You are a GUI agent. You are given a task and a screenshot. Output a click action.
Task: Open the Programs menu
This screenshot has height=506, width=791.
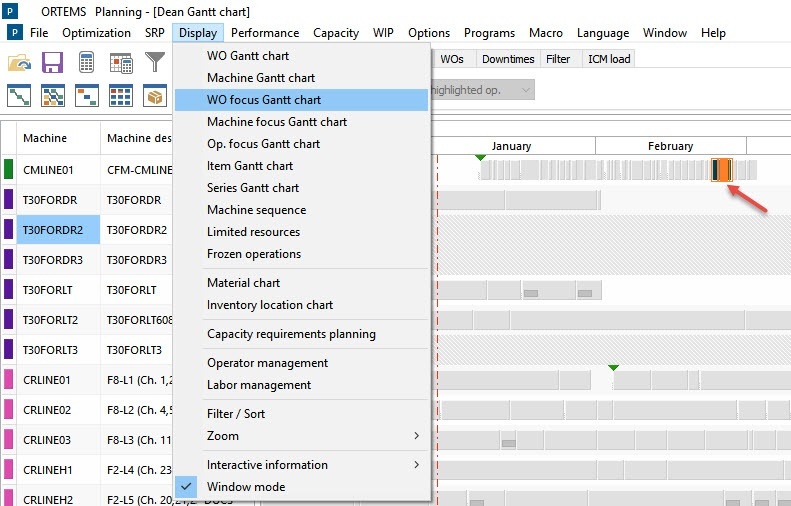pyautogui.click(x=489, y=33)
